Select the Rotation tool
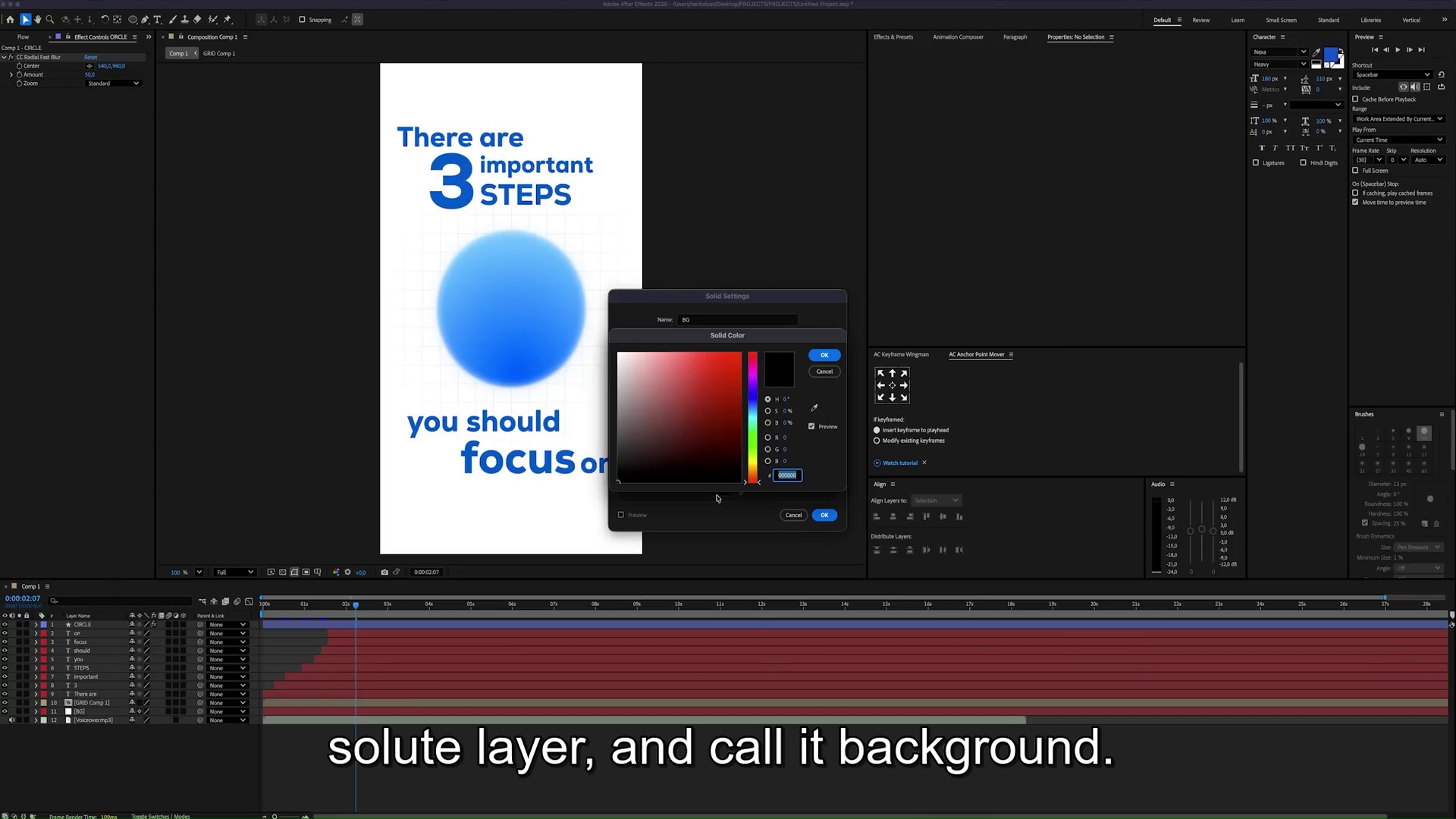The image size is (1456, 819). pos(105,20)
